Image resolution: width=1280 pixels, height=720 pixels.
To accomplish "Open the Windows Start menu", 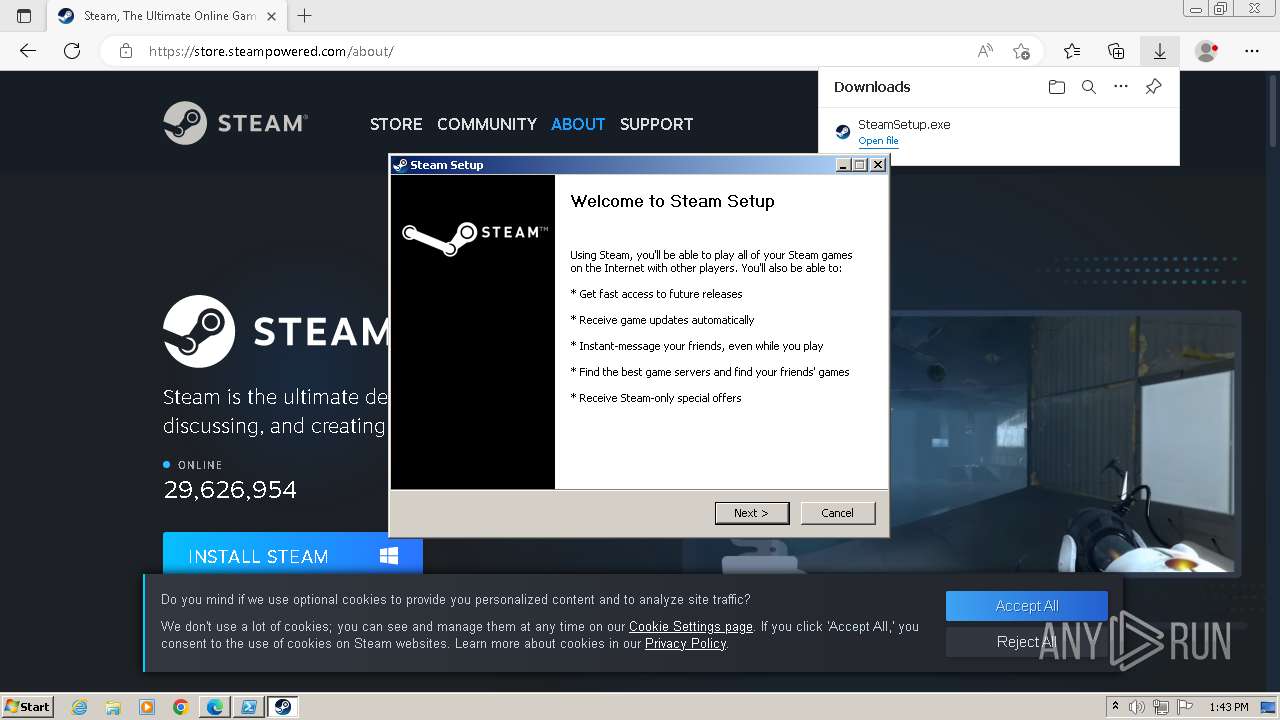I will (x=28, y=707).
